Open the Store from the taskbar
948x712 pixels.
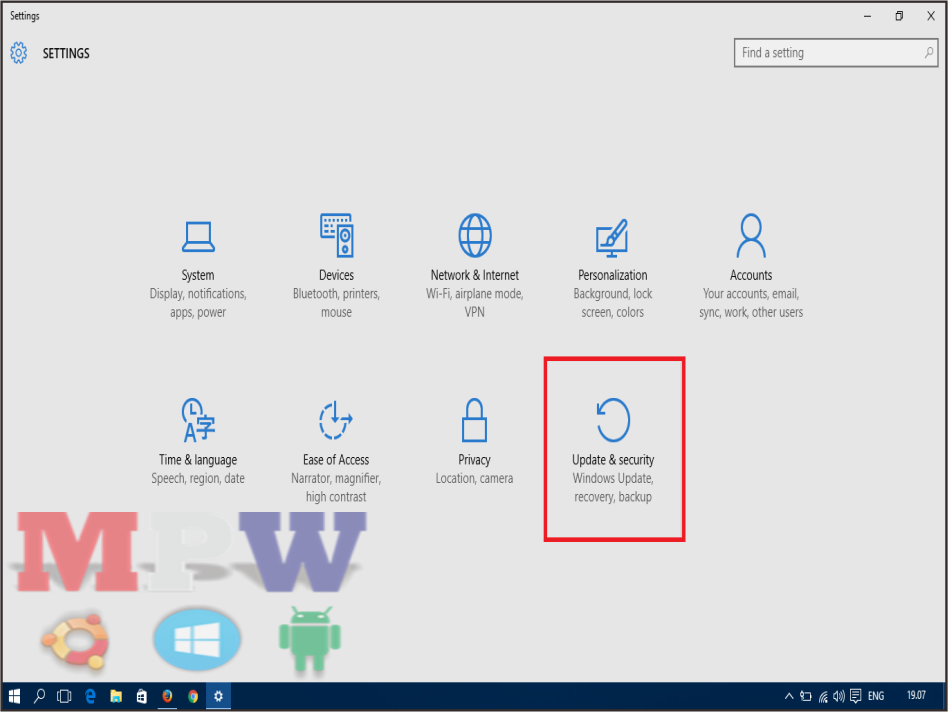(141, 696)
